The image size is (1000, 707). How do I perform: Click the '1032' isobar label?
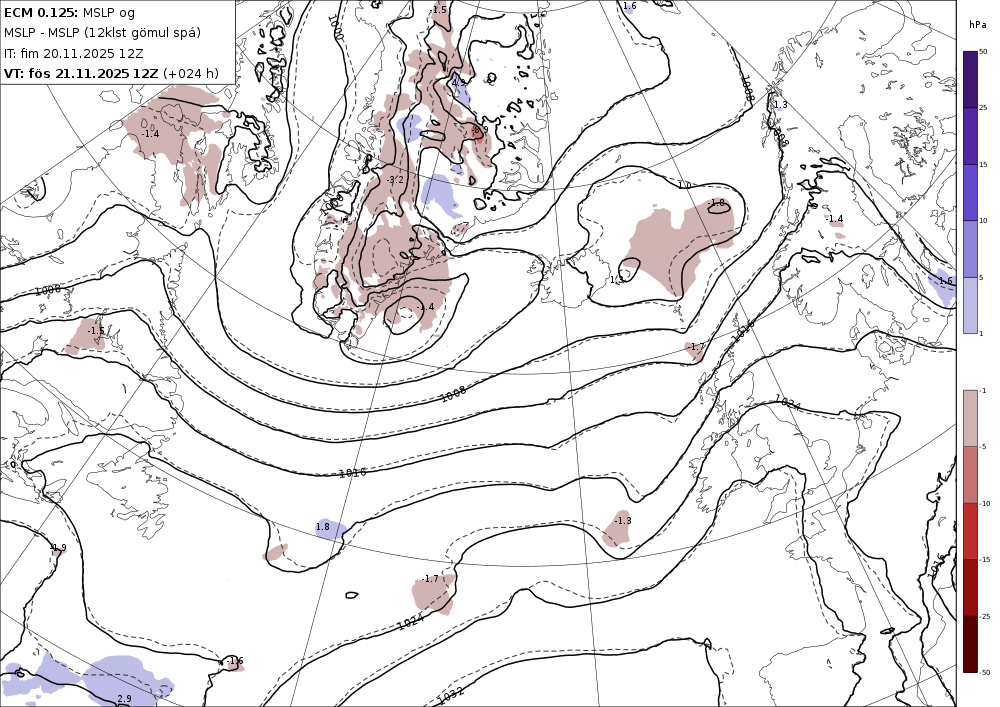point(452,696)
